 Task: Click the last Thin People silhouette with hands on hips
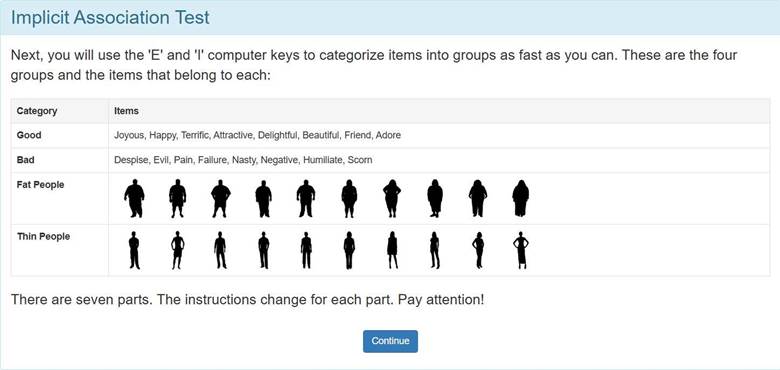click(521, 250)
